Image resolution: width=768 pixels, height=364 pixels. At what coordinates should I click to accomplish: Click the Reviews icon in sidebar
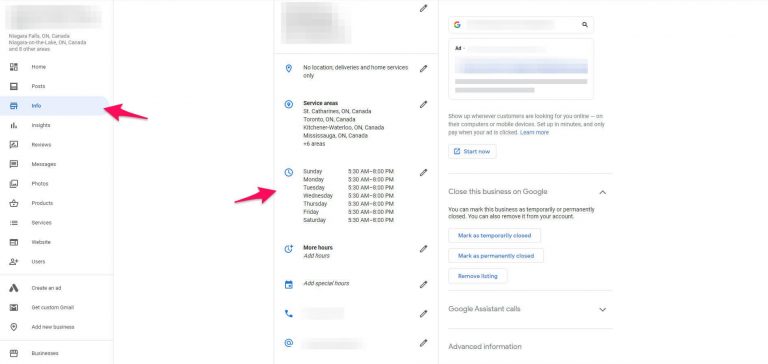click(14, 145)
